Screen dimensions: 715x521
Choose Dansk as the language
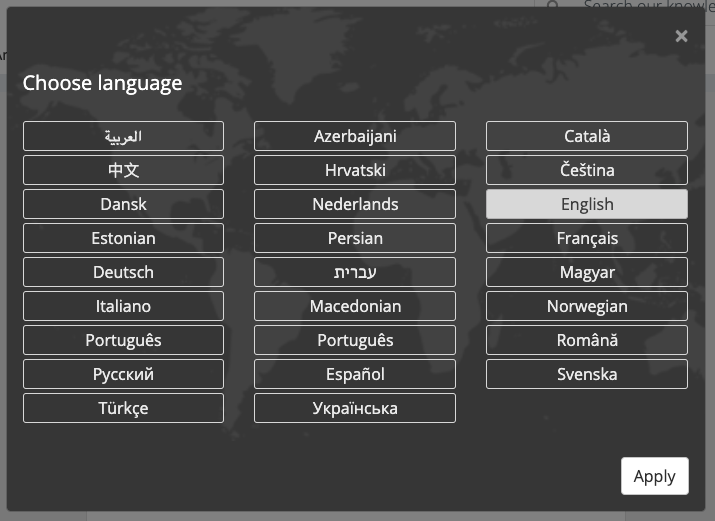tap(124, 204)
